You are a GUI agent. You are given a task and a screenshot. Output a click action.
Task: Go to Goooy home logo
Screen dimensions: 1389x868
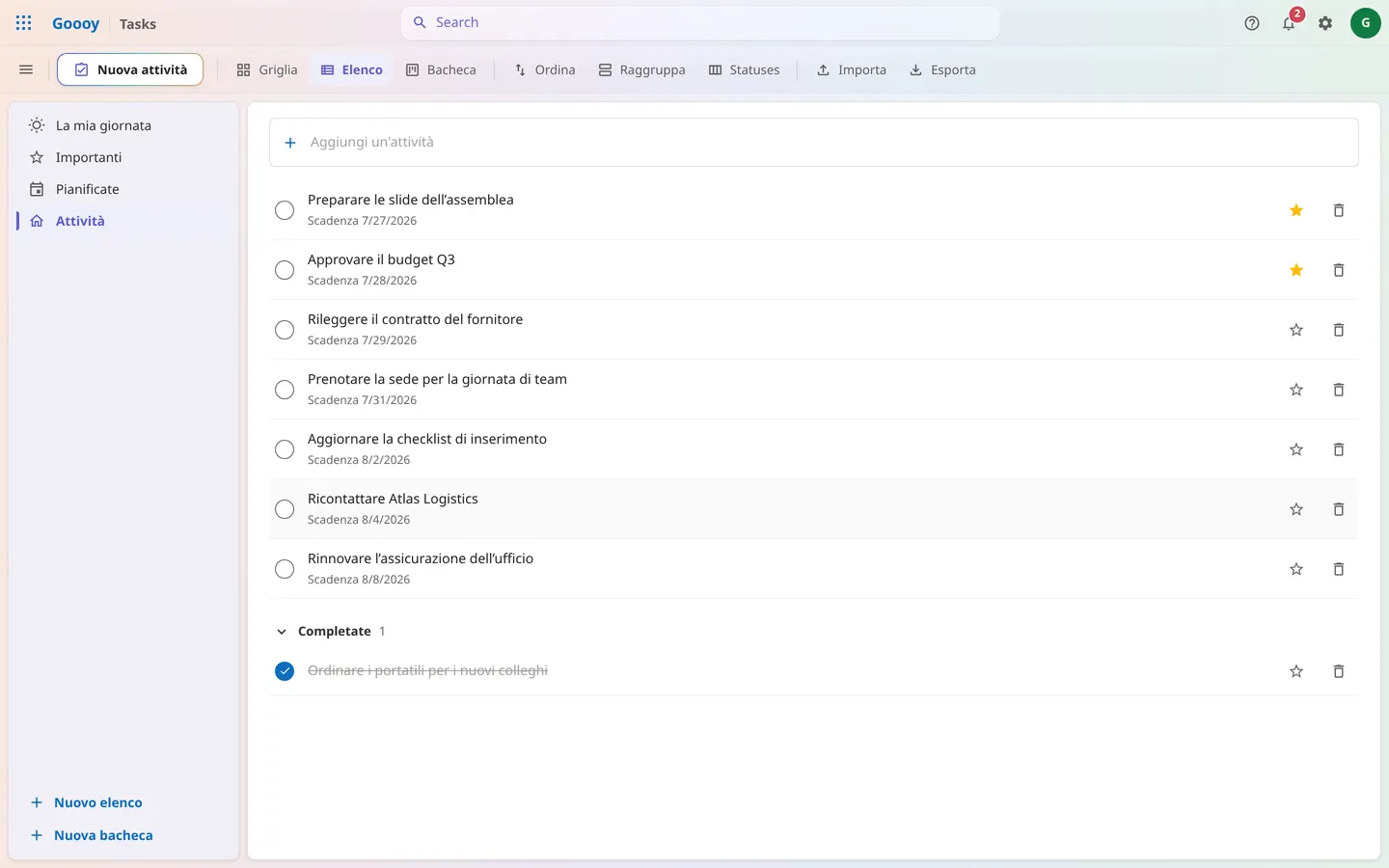pyautogui.click(x=75, y=23)
